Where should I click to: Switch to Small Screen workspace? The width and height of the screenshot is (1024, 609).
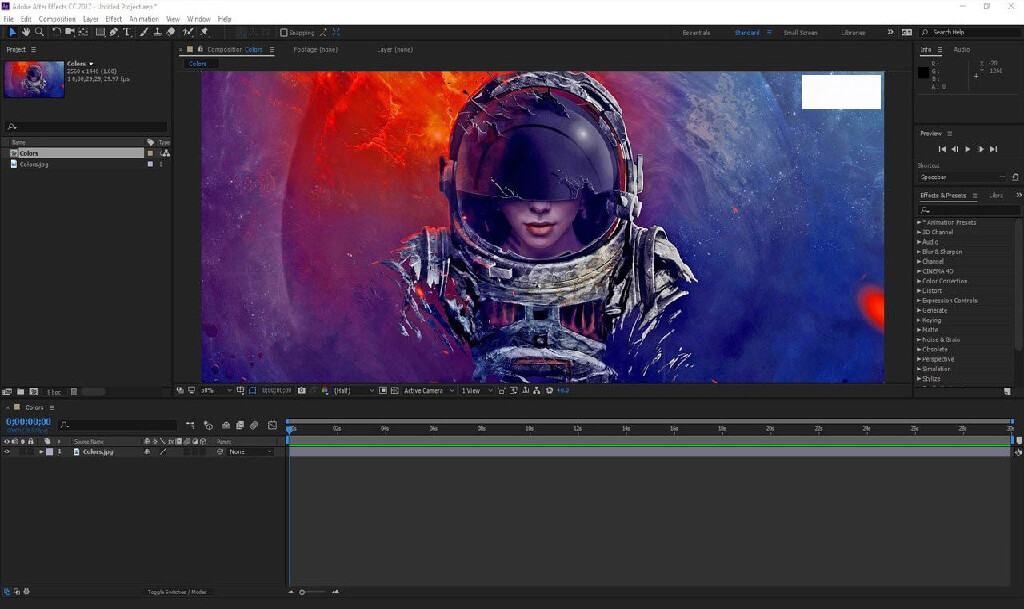pos(800,32)
